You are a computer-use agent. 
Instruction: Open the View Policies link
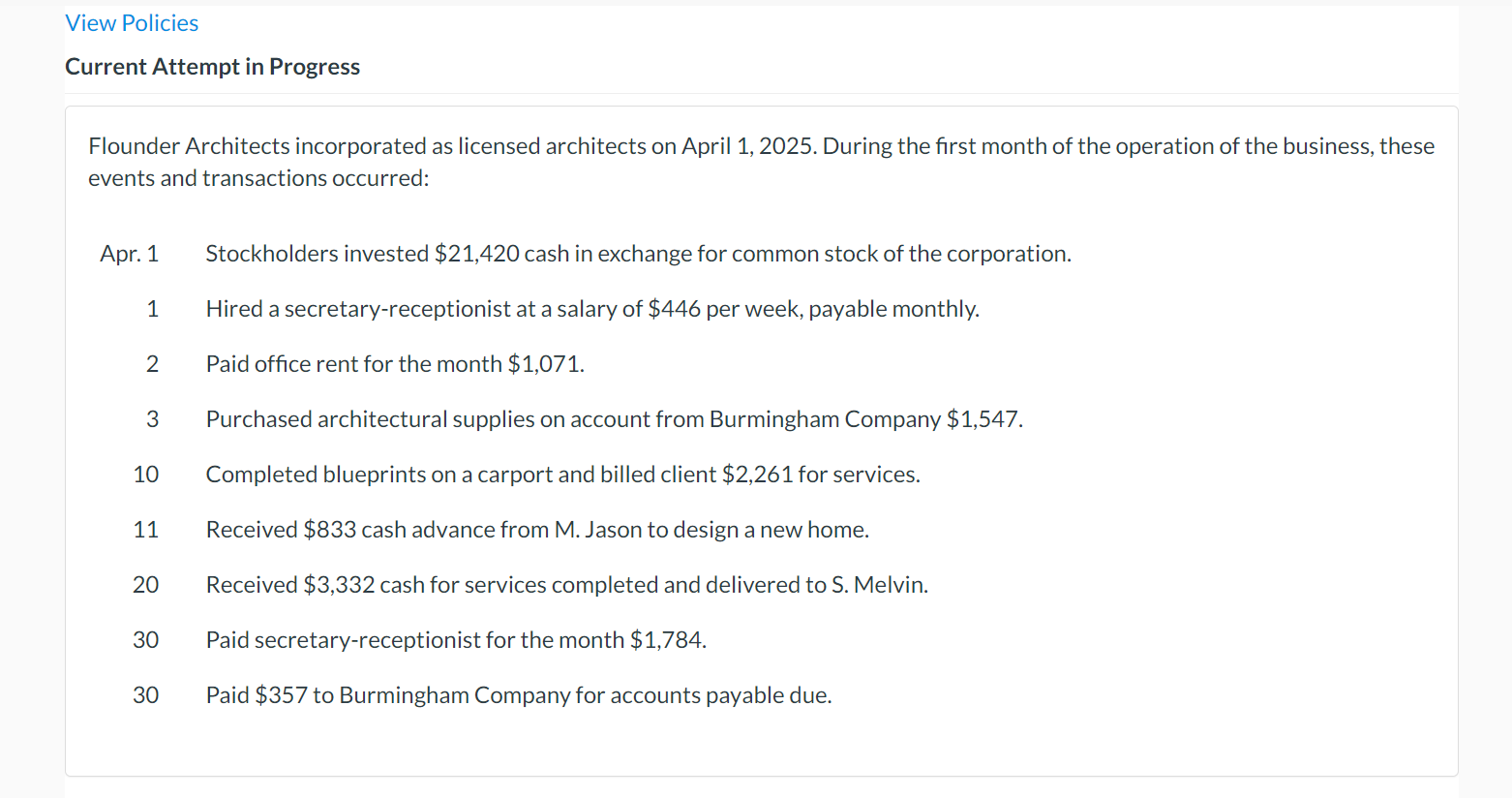[x=132, y=23]
